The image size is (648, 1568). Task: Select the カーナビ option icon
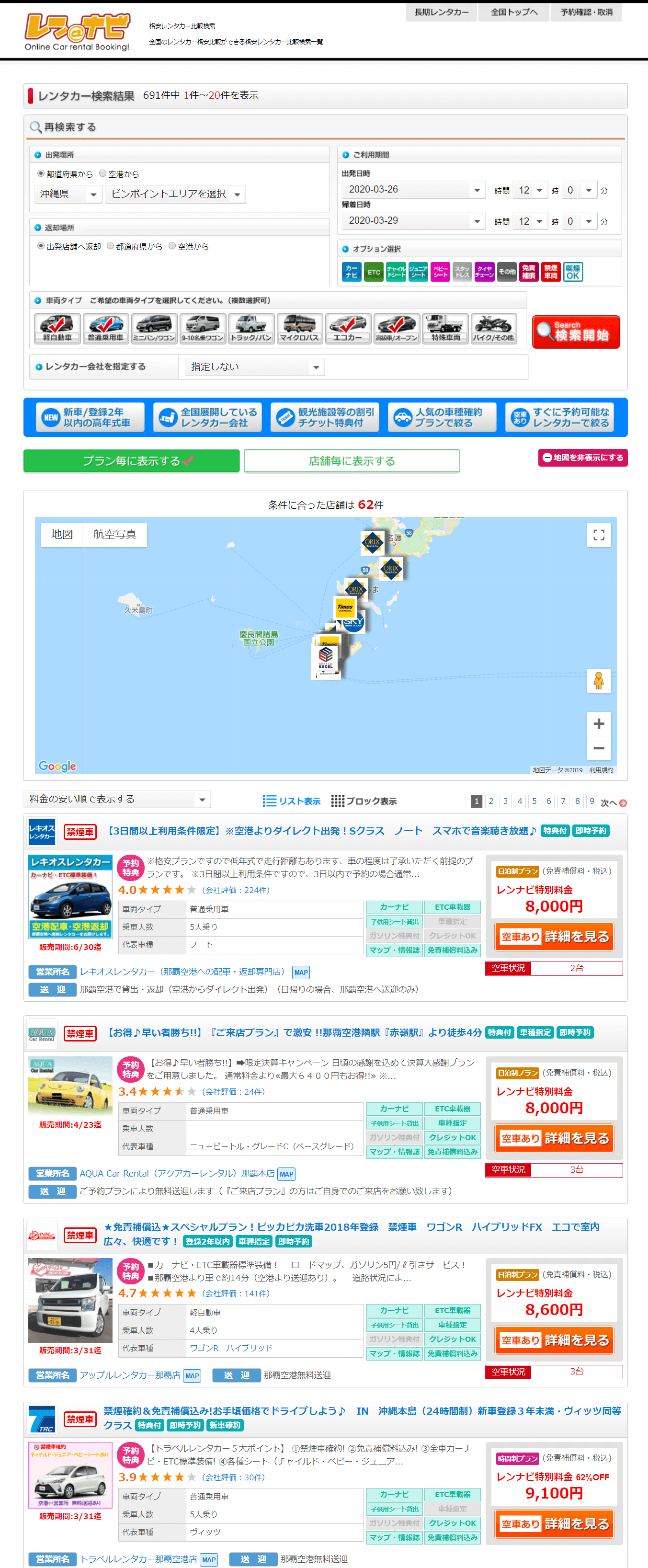click(352, 272)
